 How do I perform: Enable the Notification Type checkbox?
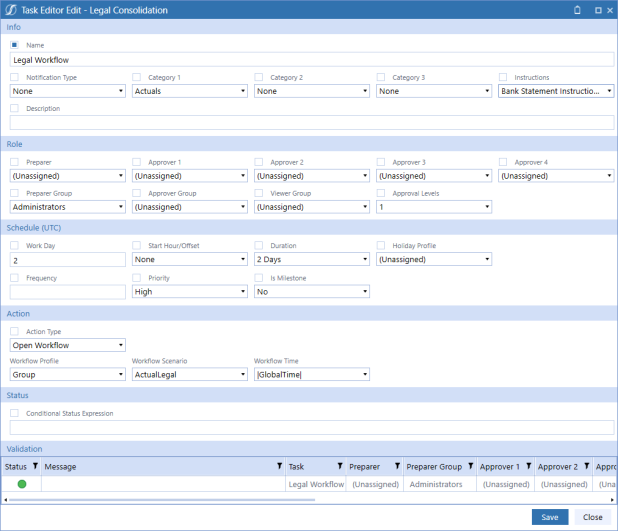pyautogui.click(x=14, y=77)
